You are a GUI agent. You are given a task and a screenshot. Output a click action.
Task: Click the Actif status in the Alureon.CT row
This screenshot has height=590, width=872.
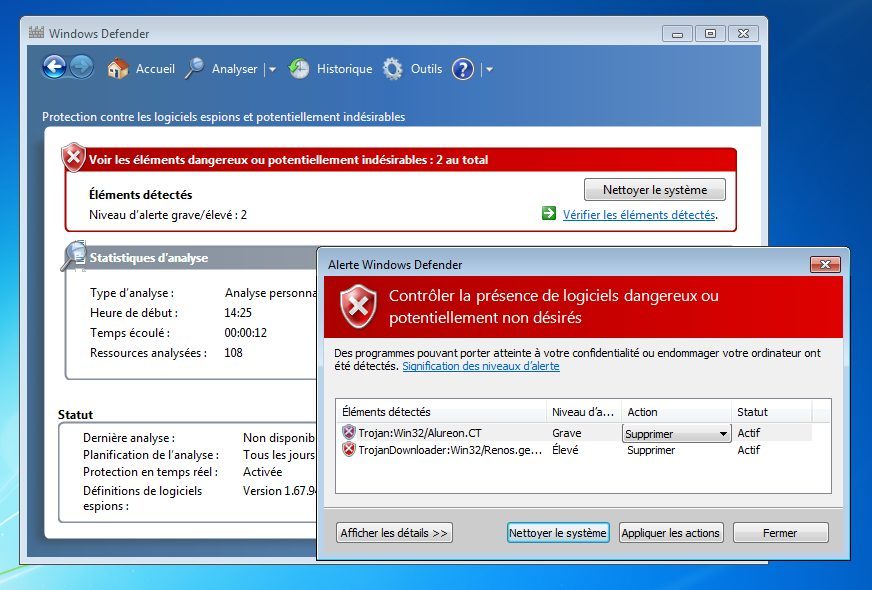pos(749,433)
